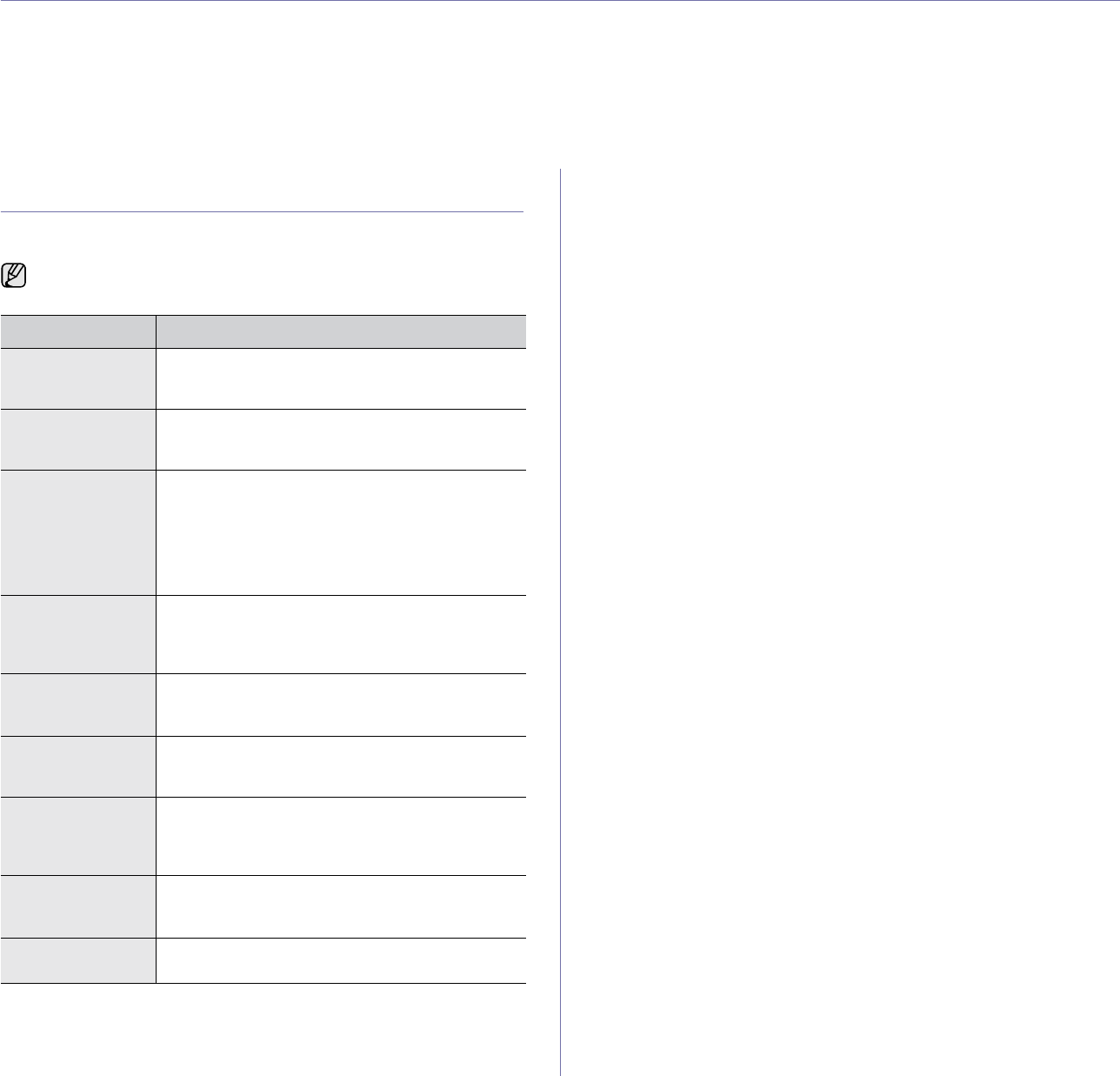Click the second body row's white right cell
The width and height of the screenshot is (1120, 1076).
pyautogui.click(x=341, y=440)
